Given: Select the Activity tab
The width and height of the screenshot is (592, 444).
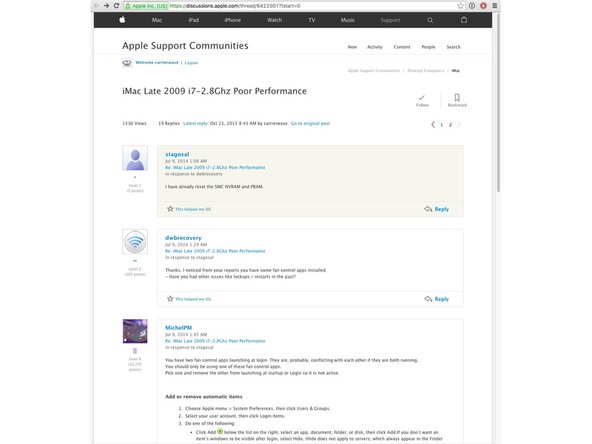Looking at the screenshot, I should pyautogui.click(x=375, y=47).
